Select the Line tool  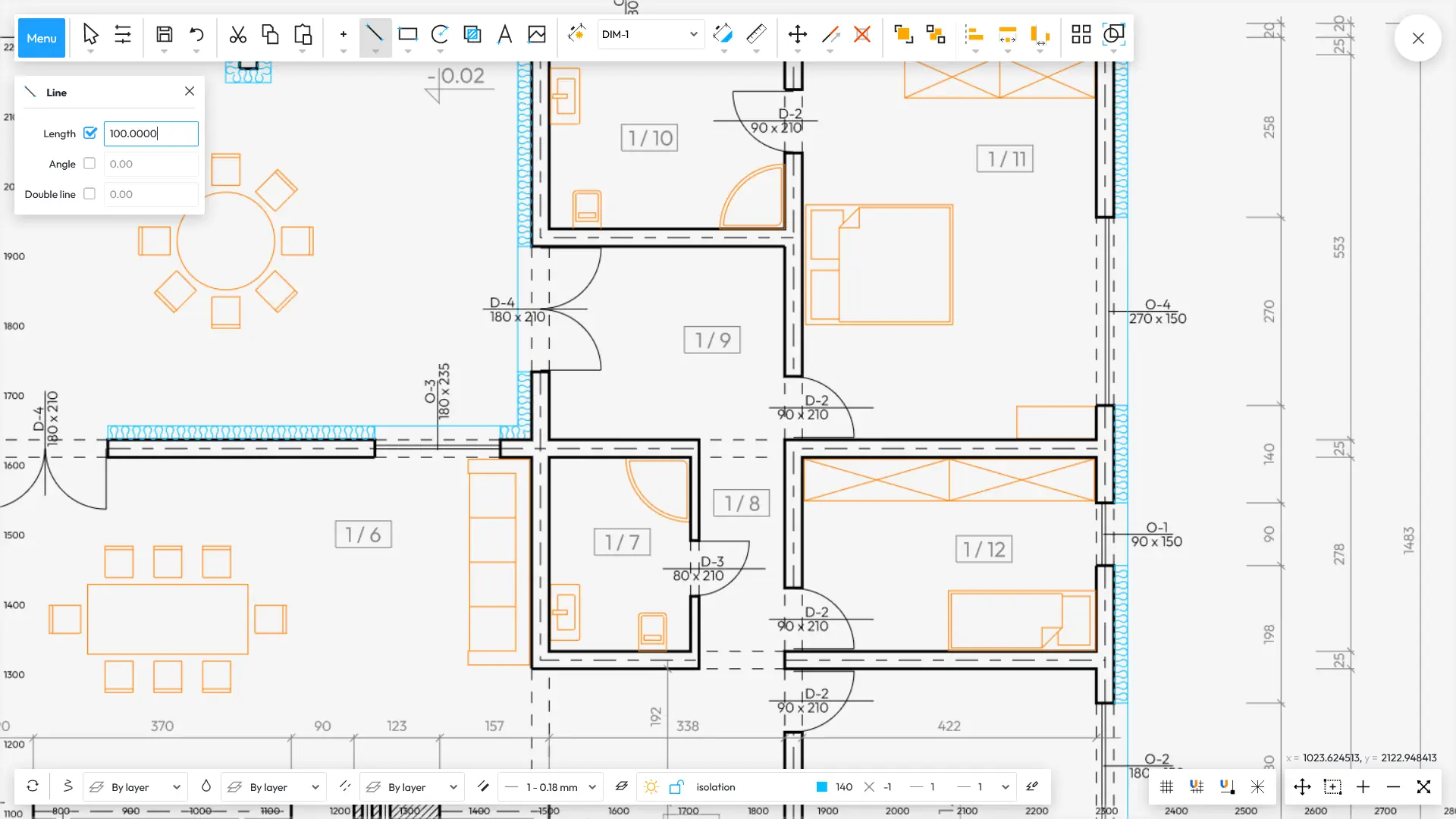coord(375,34)
